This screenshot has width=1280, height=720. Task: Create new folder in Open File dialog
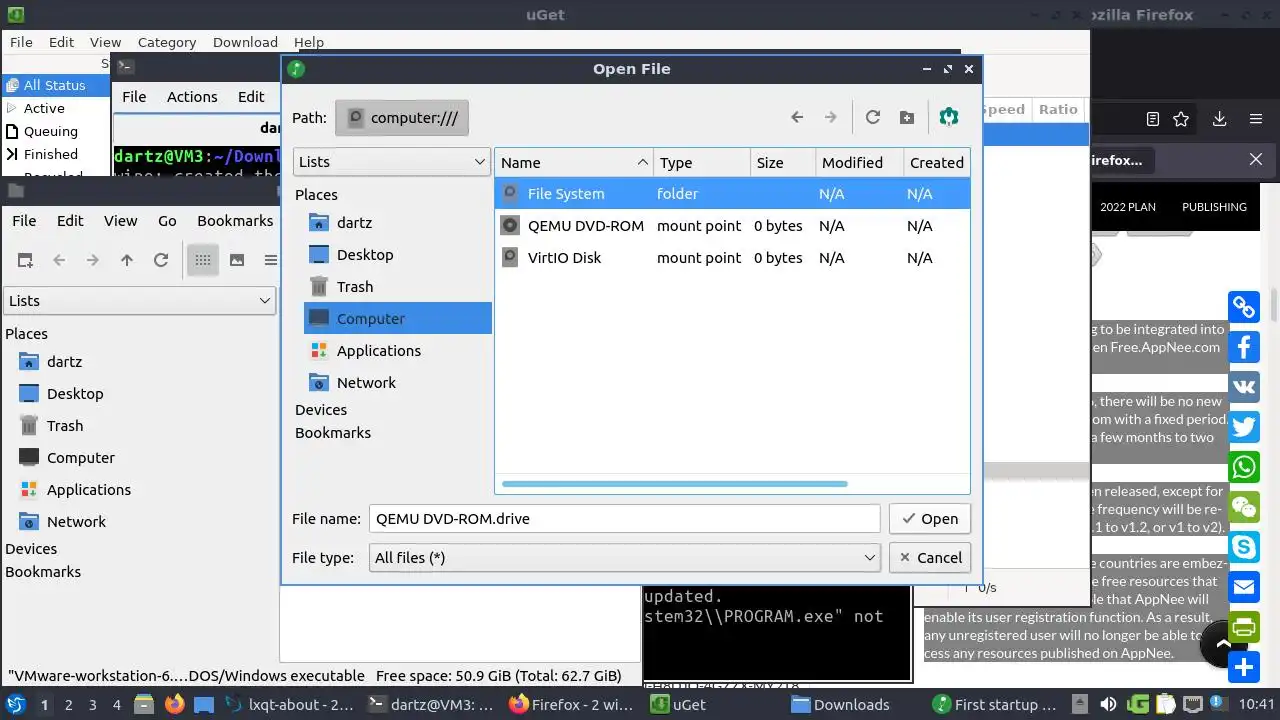click(907, 117)
